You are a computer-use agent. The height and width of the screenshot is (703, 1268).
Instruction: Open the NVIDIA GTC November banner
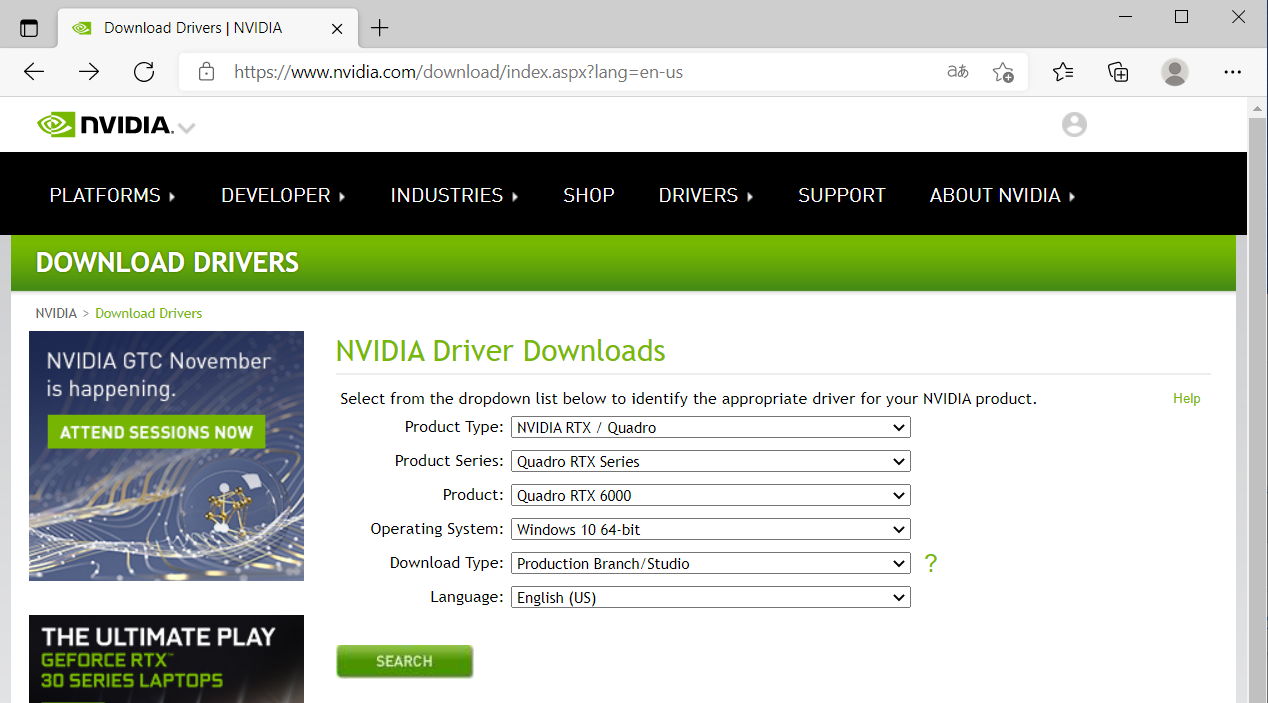point(166,456)
